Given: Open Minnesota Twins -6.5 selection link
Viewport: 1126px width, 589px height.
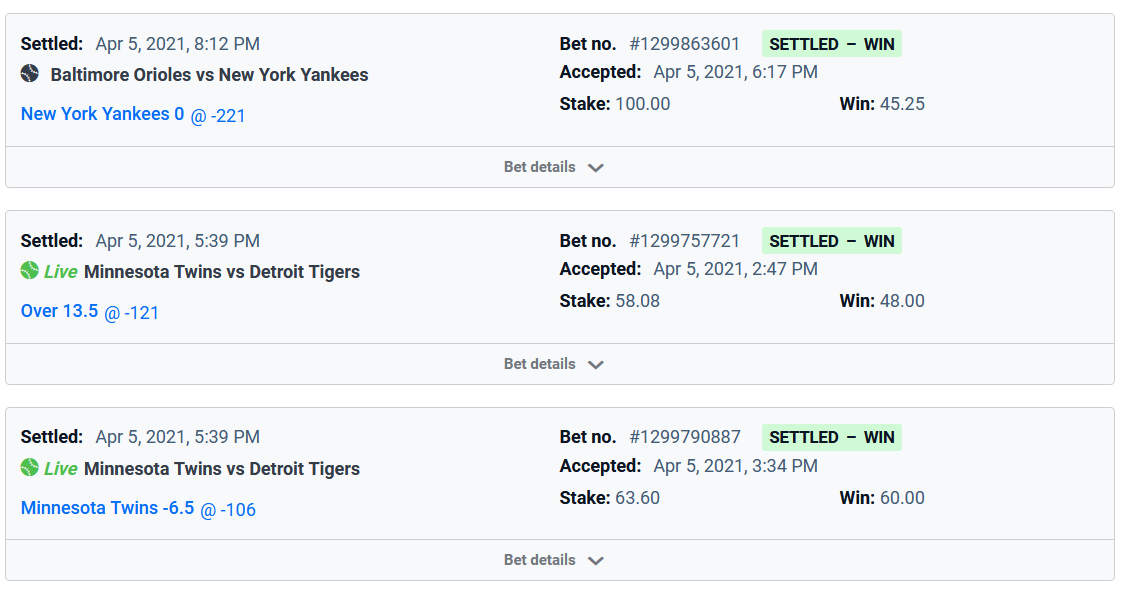Looking at the screenshot, I should pos(108,508).
